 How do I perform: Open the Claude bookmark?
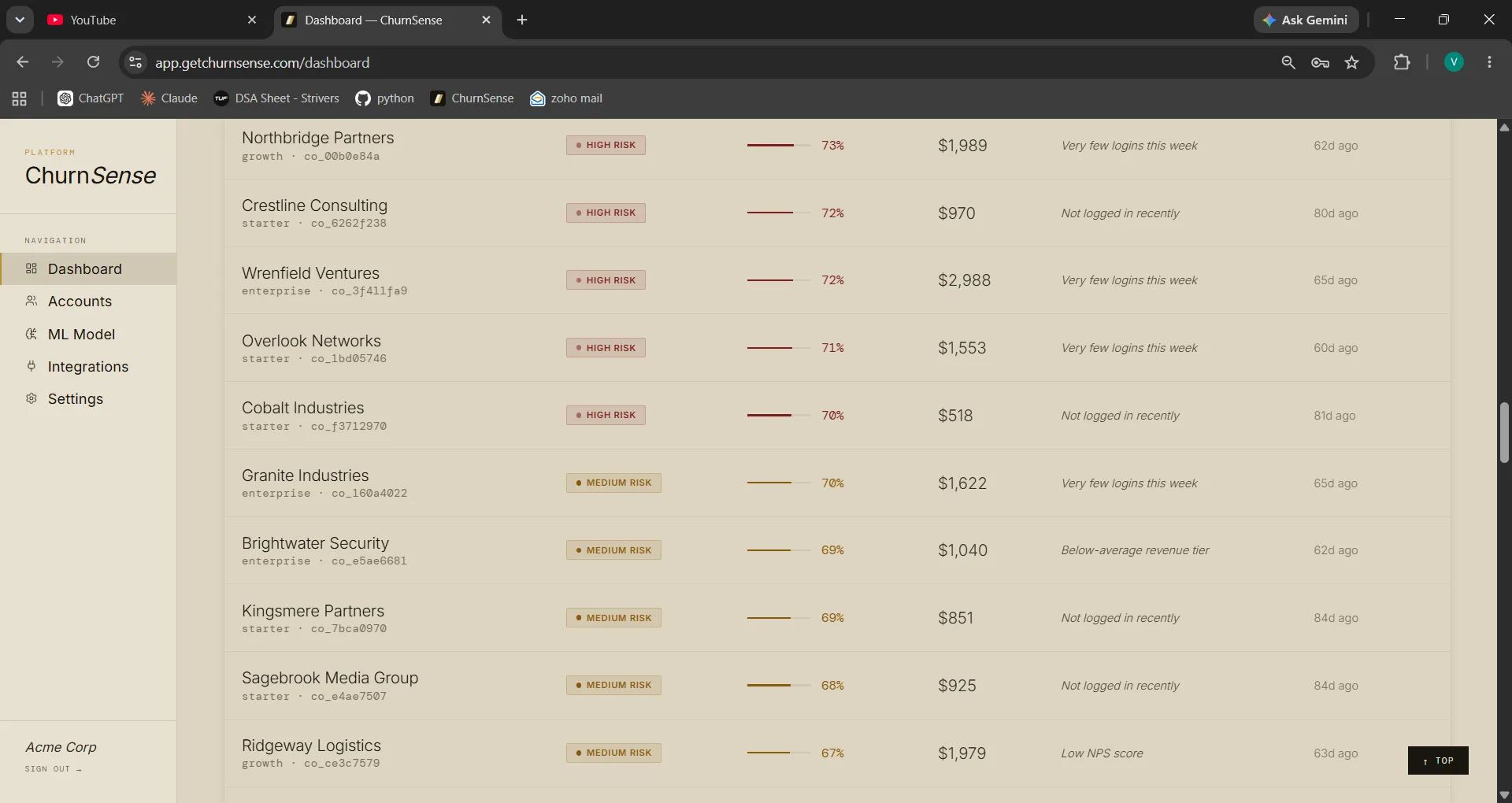[169, 98]
